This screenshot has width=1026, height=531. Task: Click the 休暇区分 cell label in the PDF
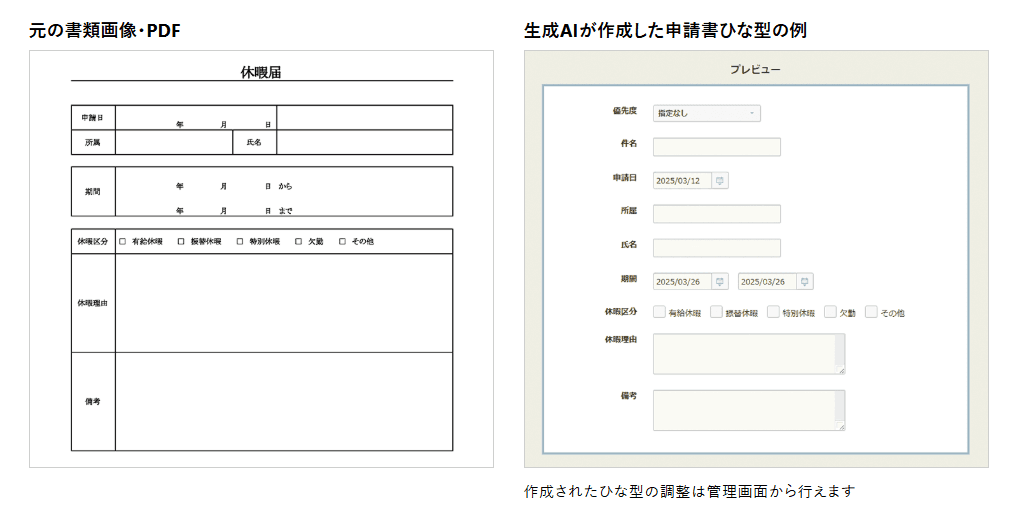coord(92,241)
